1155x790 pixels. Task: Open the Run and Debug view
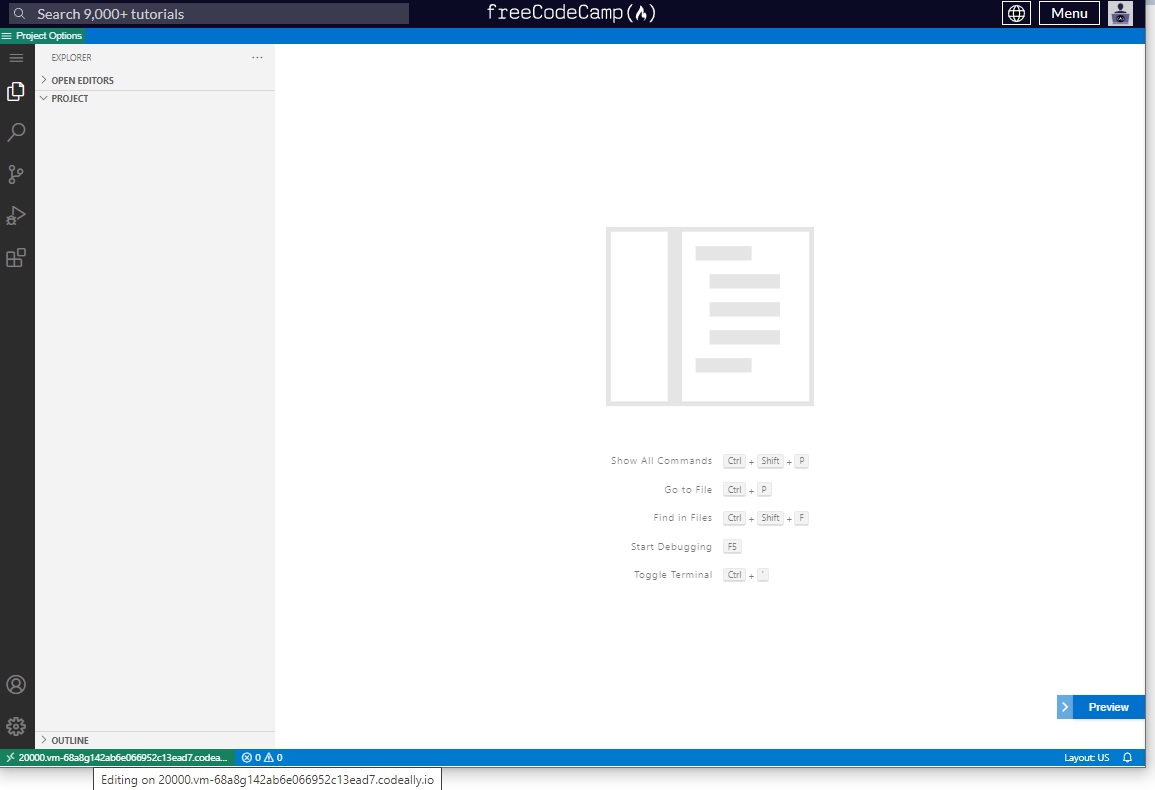point(15,215)
